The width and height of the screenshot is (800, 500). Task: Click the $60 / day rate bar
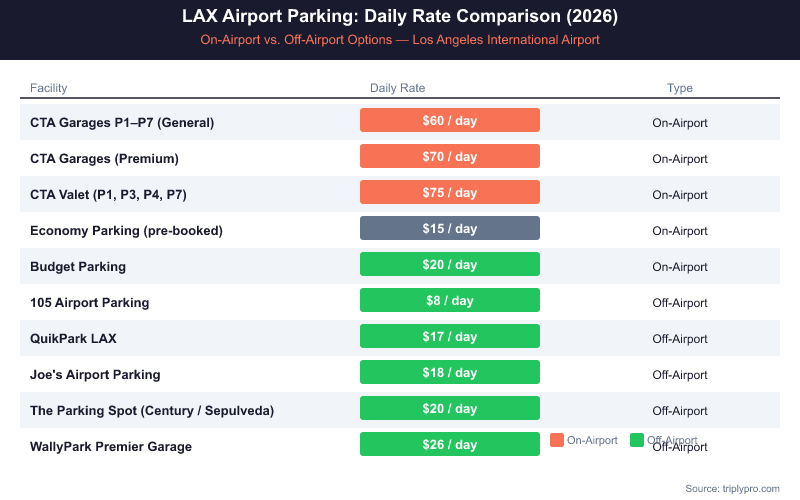click(x=449, y=120)
